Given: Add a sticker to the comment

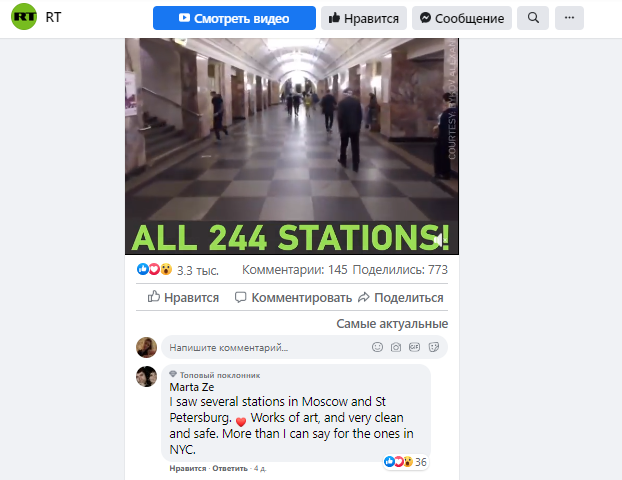Looking at the screenshot, I should (434, 348).
